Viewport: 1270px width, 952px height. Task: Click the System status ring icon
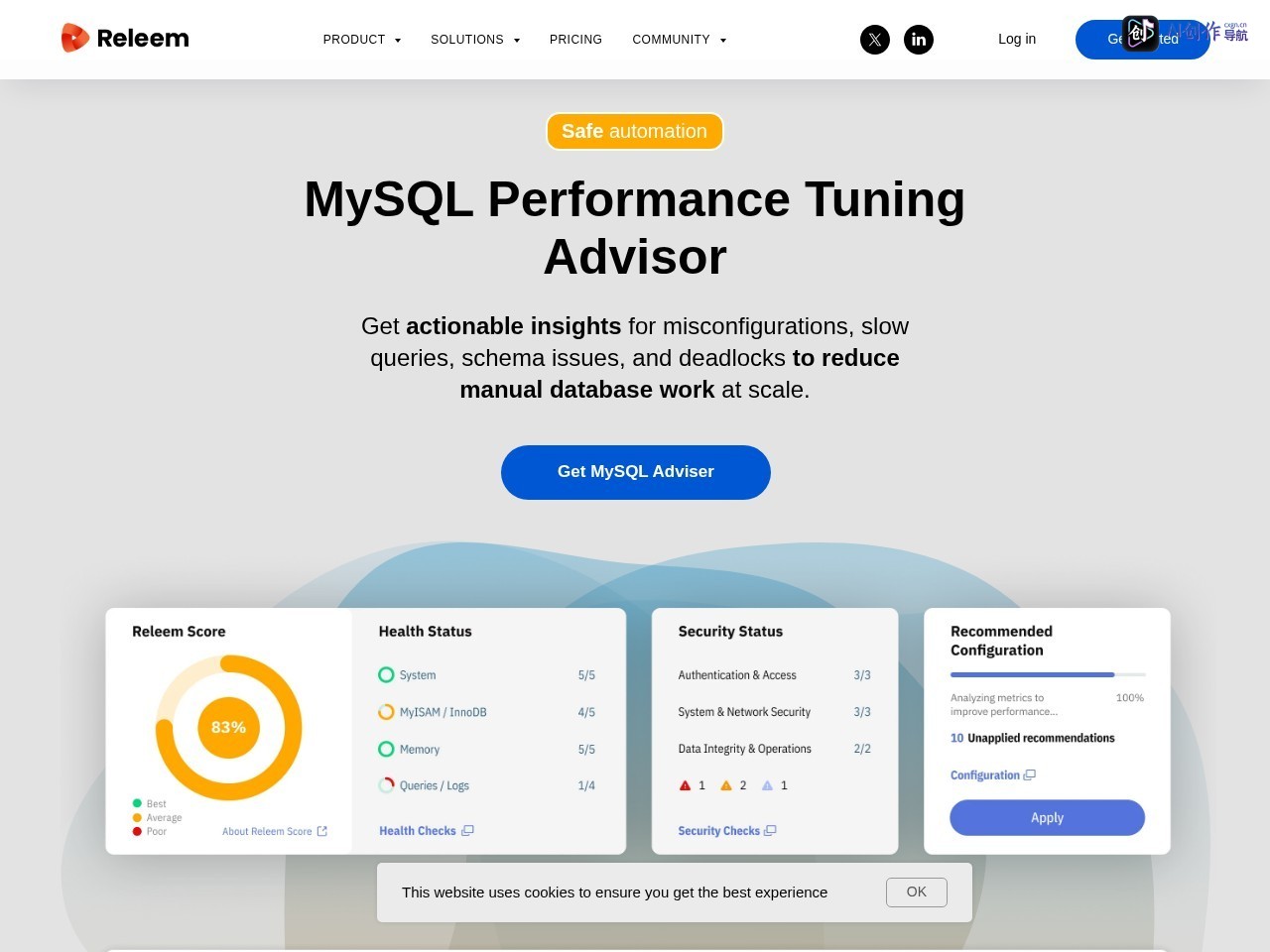[x=386, y=674]
